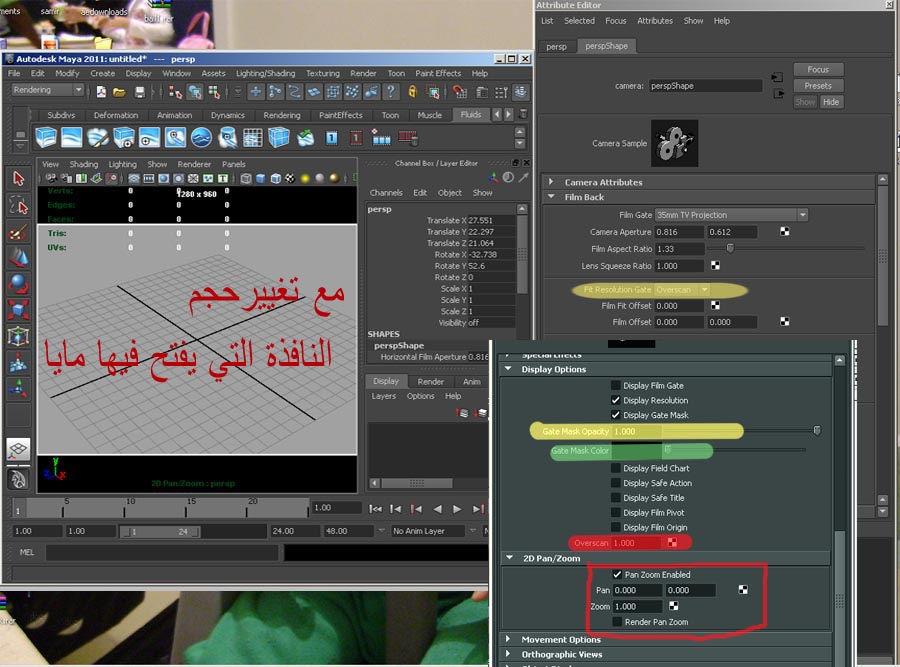
Task: Enable Display Safe Title
Action: [x=616, y=498]
